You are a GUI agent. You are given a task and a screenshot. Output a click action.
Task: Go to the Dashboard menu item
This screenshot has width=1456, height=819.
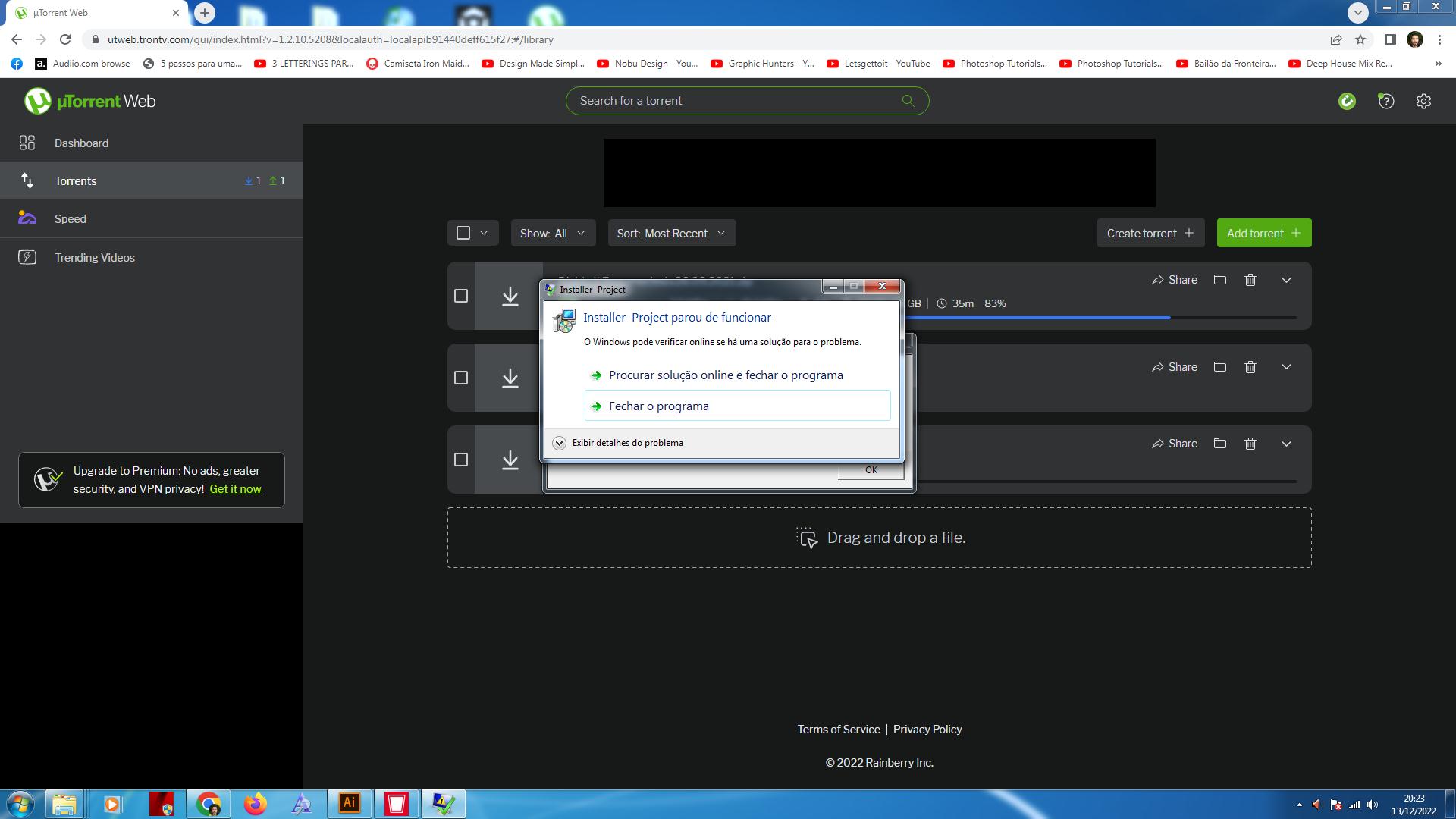[81, 143]
